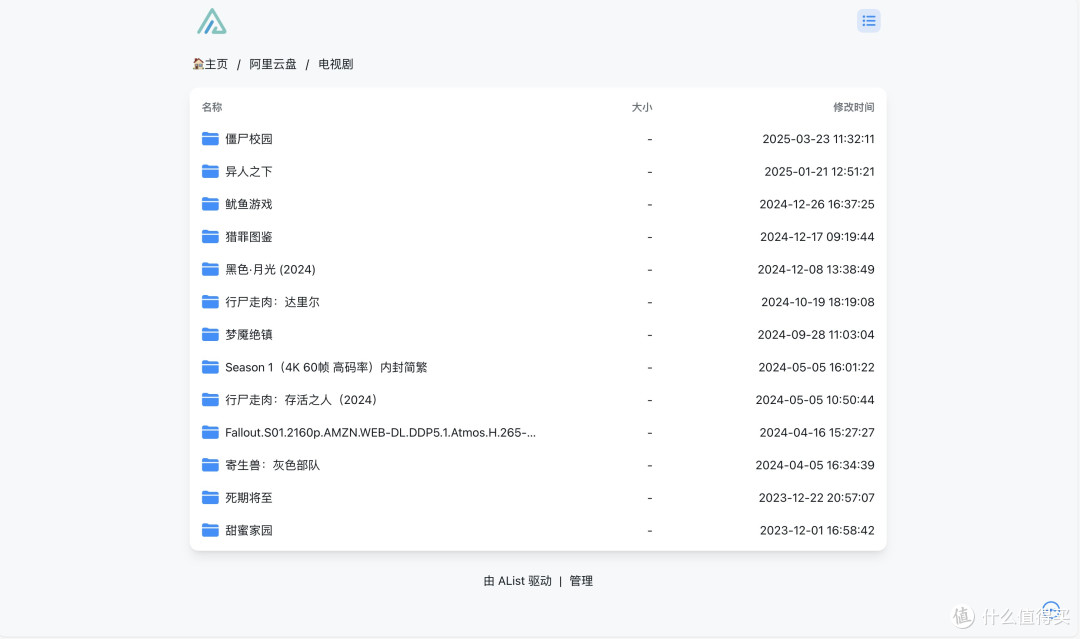Click the date 2023-12-22 20:57:07
The height and width of the screenshot is (639, 1080).
click(x=816, y=497)
